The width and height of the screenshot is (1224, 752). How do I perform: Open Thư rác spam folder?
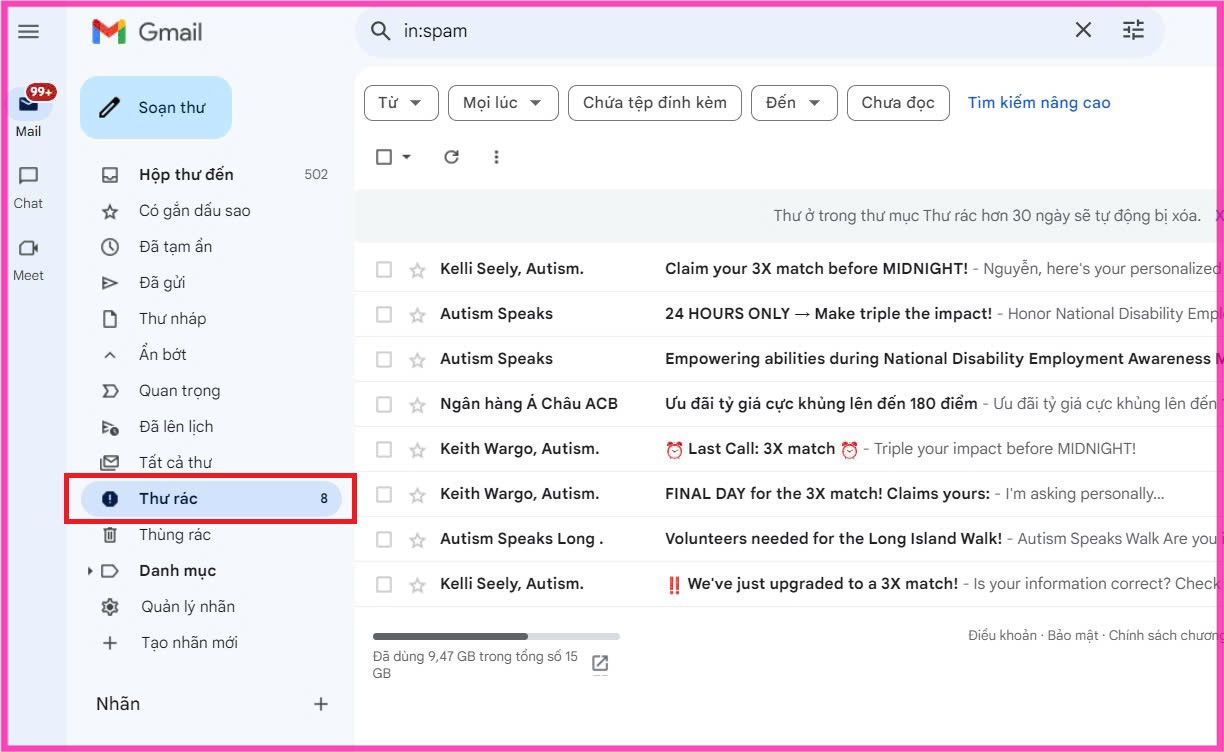point(211,499)
